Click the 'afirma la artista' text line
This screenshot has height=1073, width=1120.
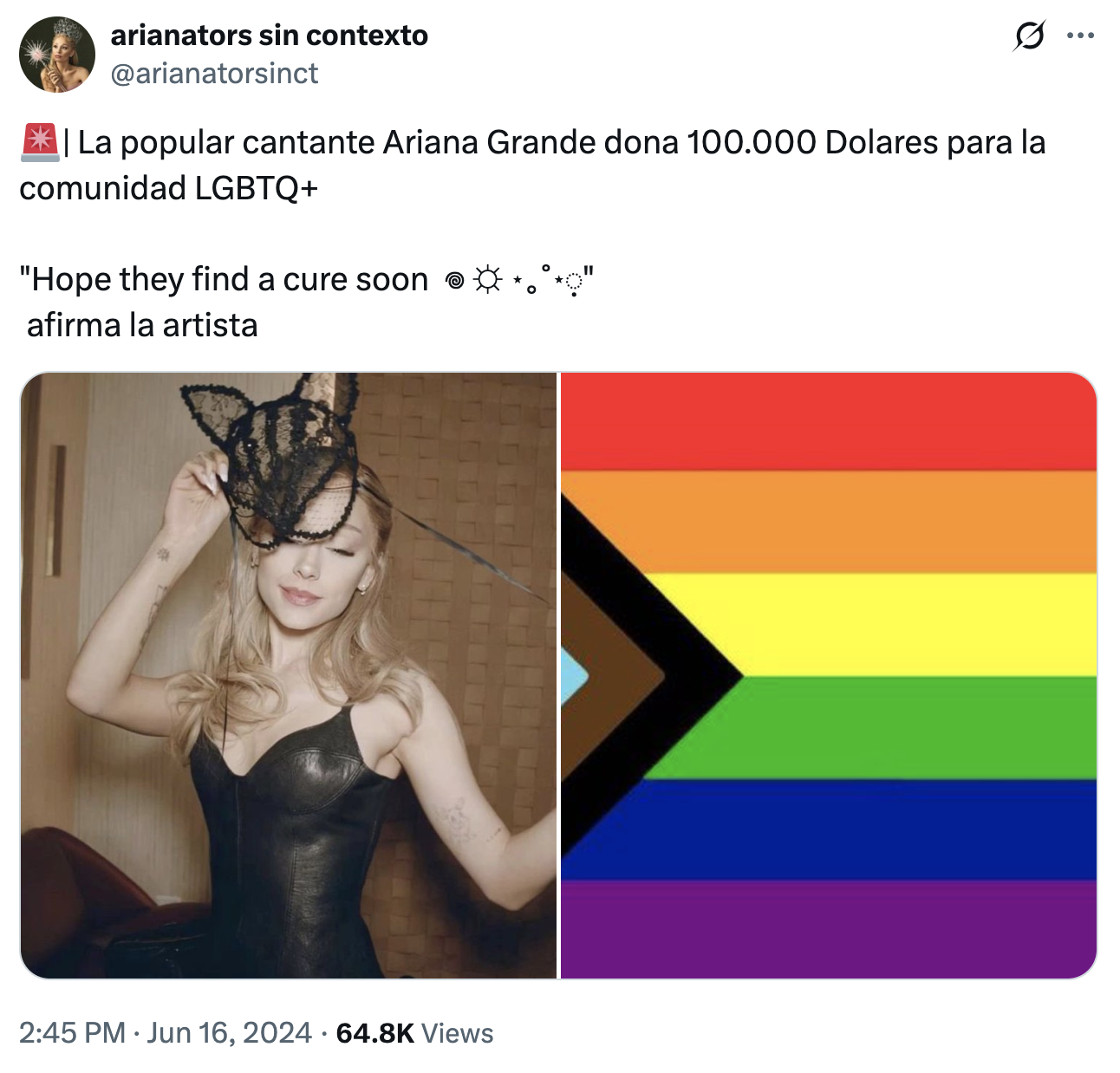coord(142,326)
